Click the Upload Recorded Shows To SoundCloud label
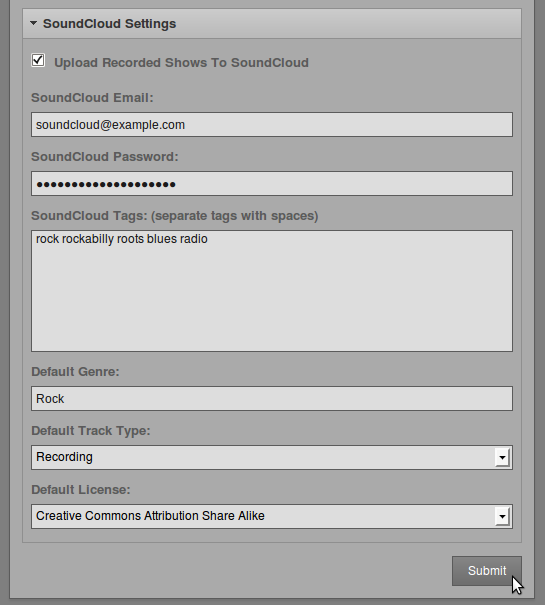This screenshot has height=605, width=545. [x=181, y=63]
